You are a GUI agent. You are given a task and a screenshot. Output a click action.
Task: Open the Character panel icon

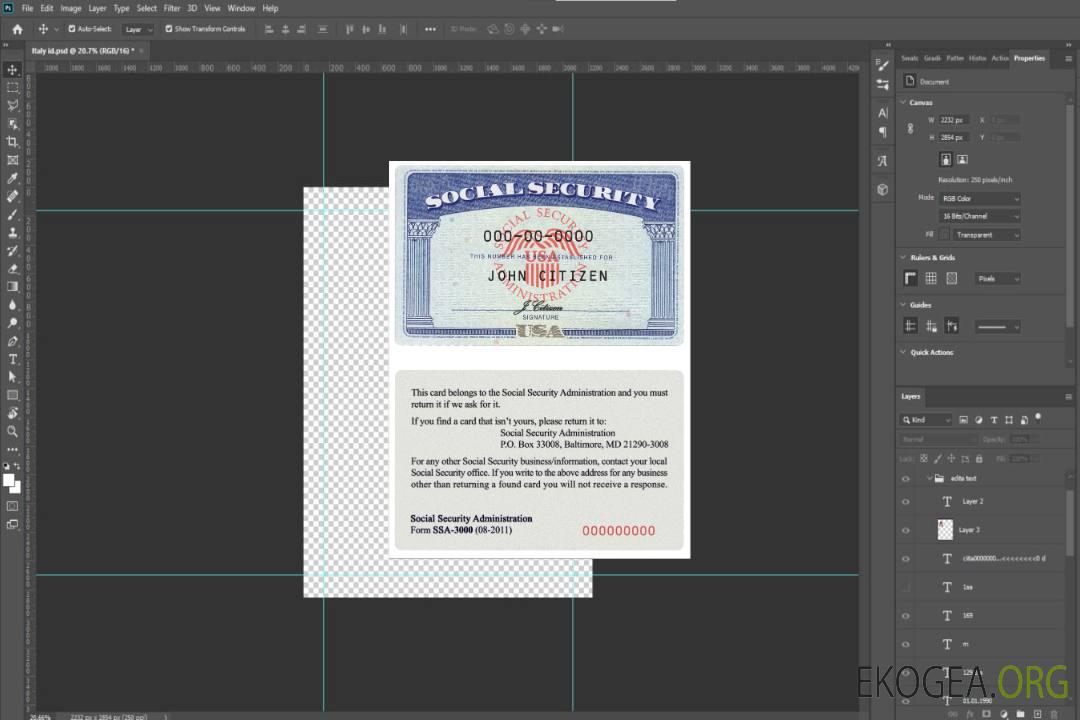pyautogui.click(x=882, y=113)
